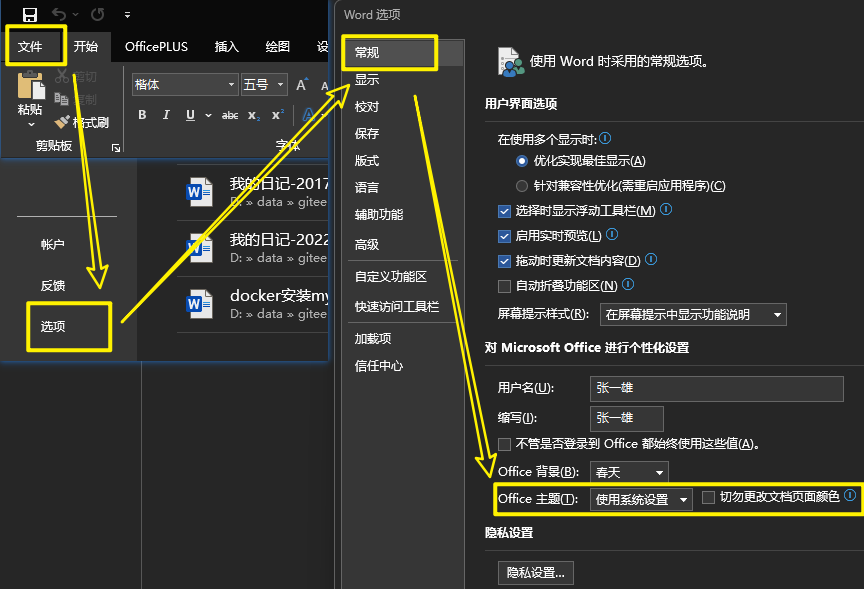Screen dimensions: 864x589
Task: Click the 隐私设置... button
Action: click(x=536, y=572)
